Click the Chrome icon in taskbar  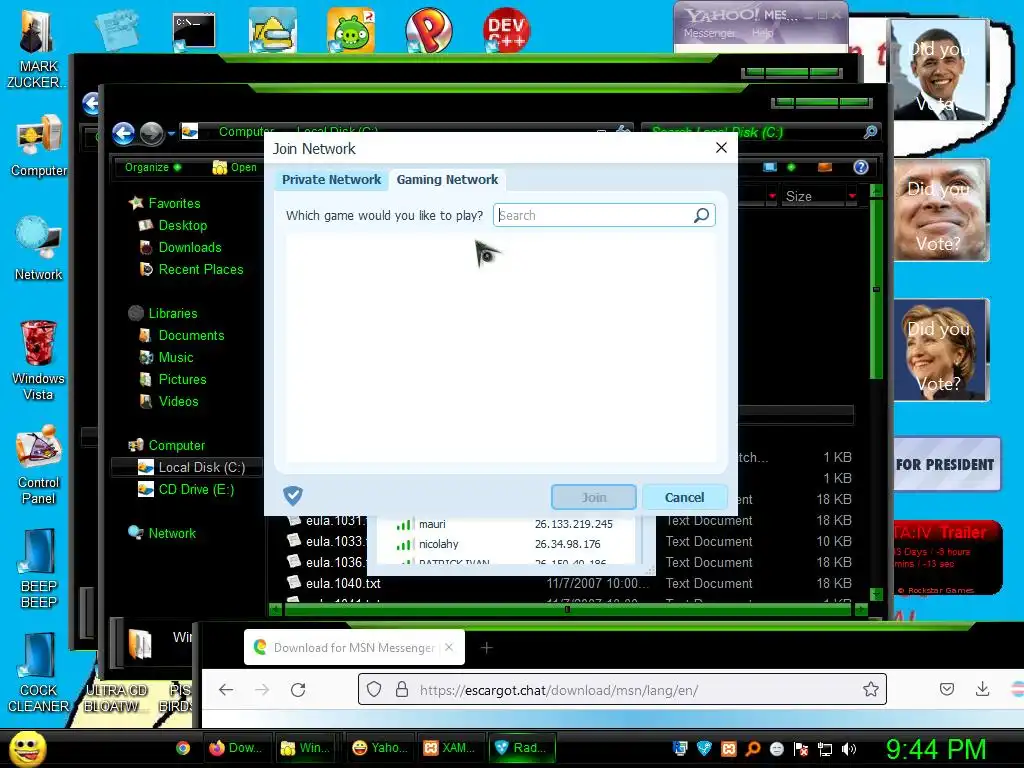[x=183, y=748]
